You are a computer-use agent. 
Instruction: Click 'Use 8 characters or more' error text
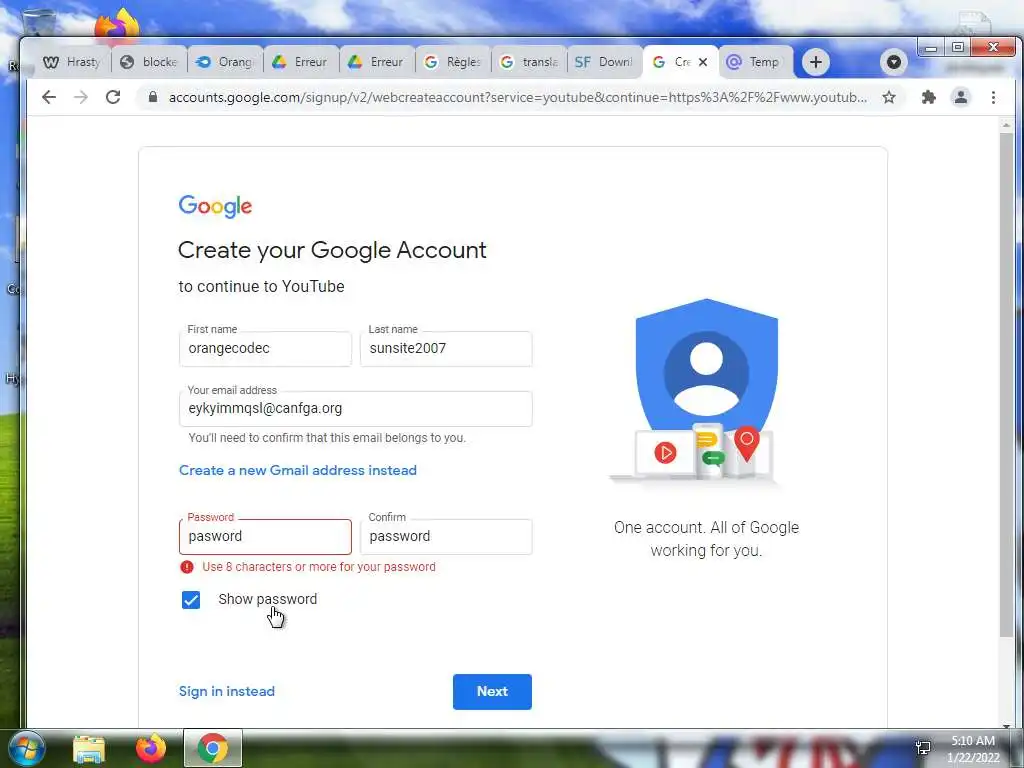click(x=319, y=567)
